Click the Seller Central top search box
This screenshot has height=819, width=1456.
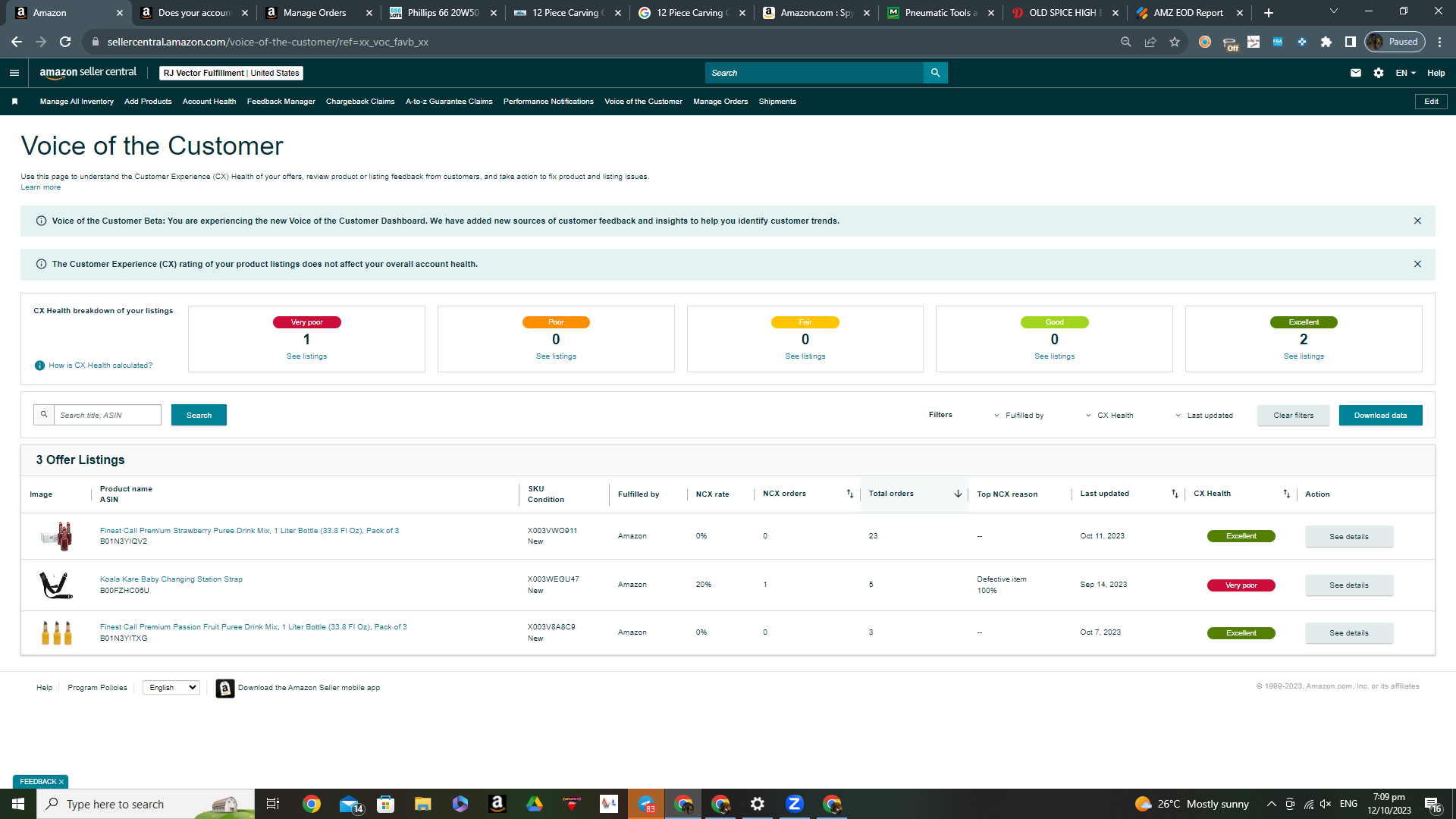814,73
